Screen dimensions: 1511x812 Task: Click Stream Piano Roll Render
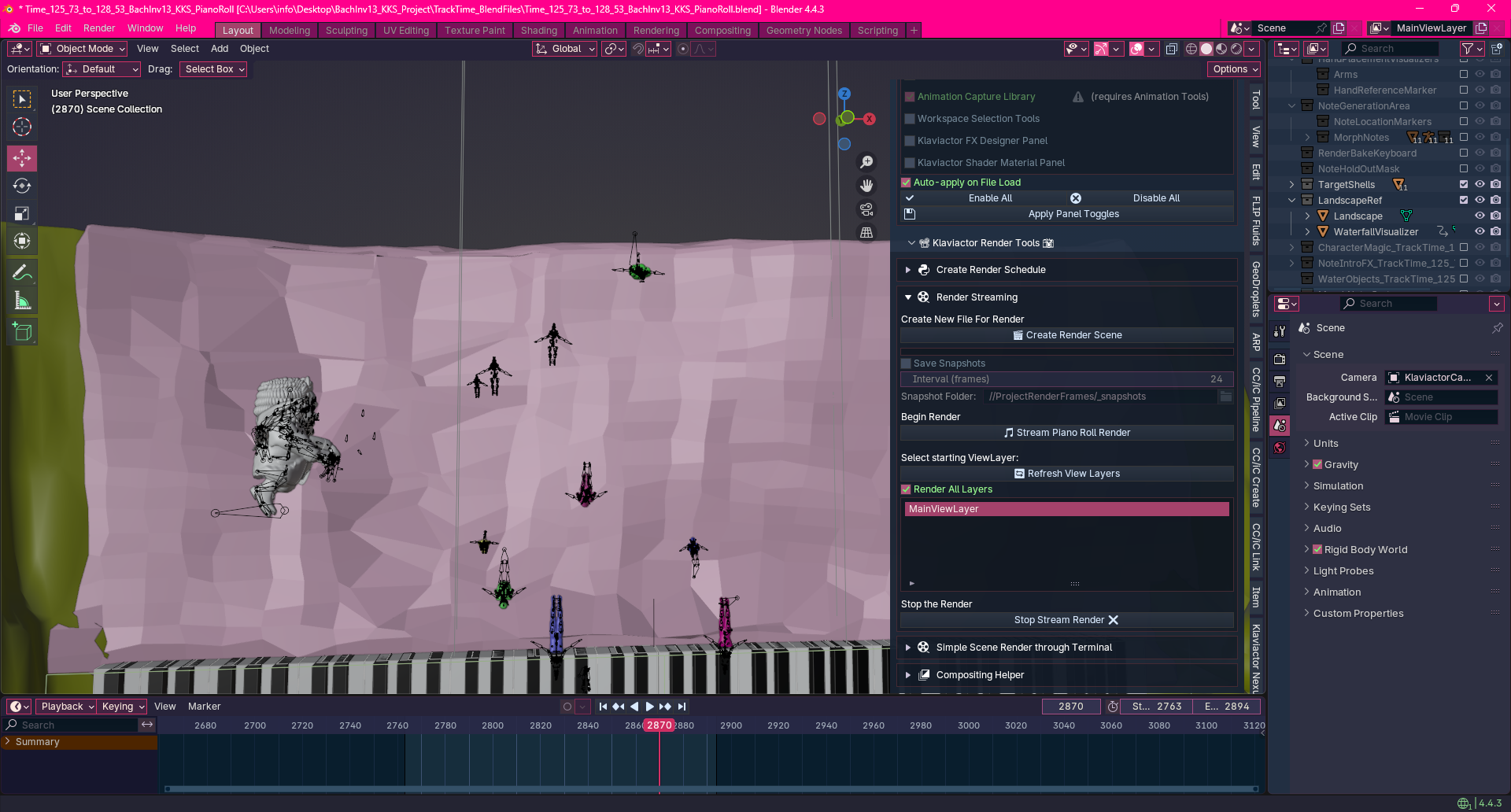[x=1066, y=432]
